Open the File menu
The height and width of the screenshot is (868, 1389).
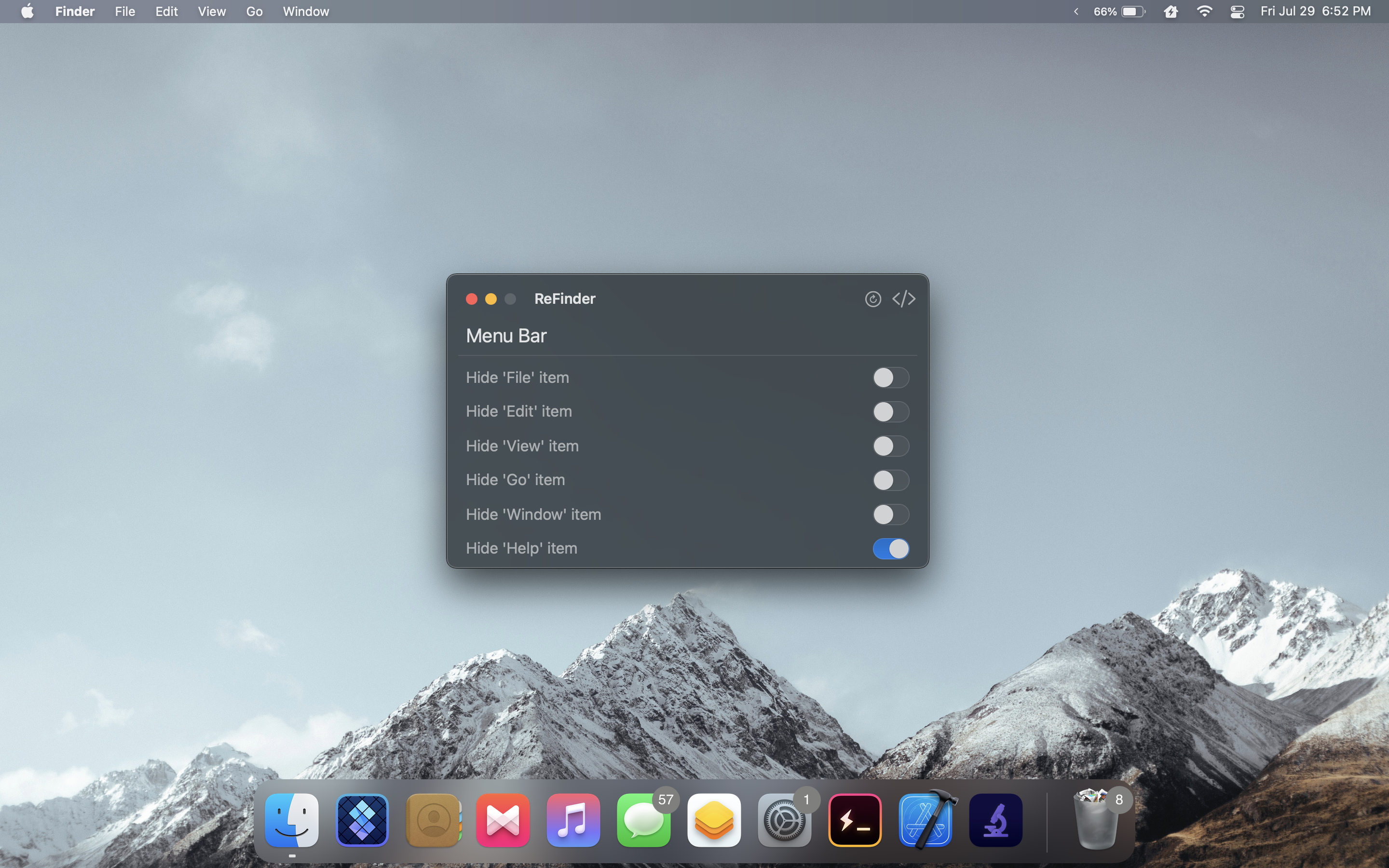click(x=124, y=12)
